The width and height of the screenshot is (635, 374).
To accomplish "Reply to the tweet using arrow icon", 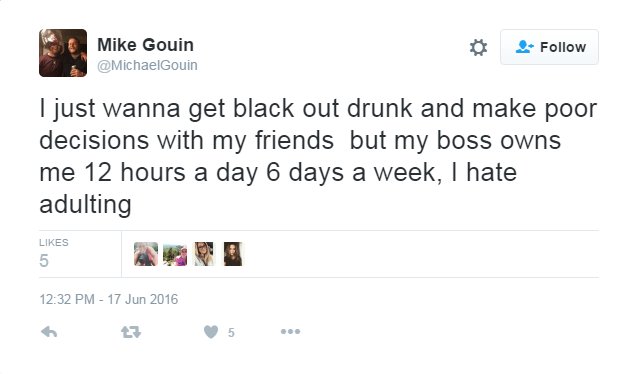I will [49, 332].
